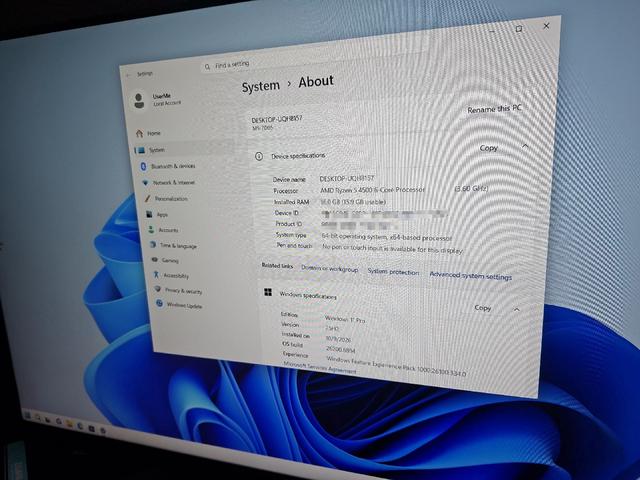
Task: Click the Wi-Fi icon for Network & internet
Action: (145, 182)
